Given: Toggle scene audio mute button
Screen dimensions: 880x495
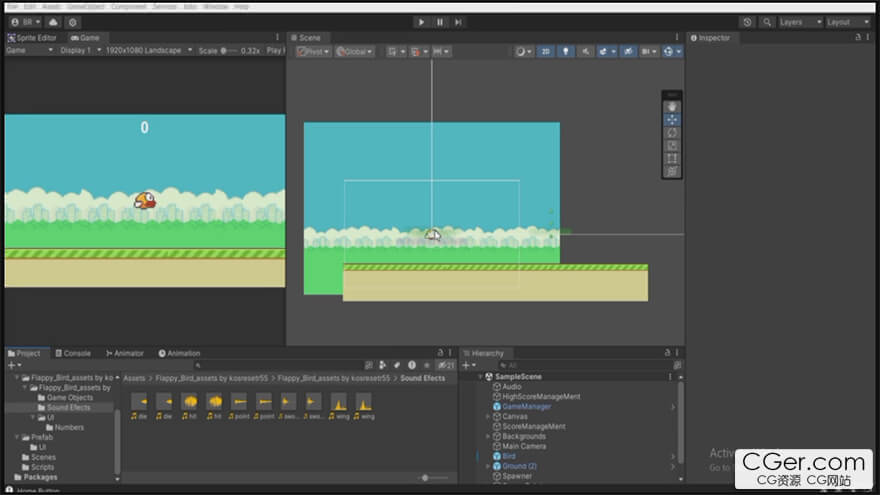Looking at the screenshot, I should tap(587, 51).
